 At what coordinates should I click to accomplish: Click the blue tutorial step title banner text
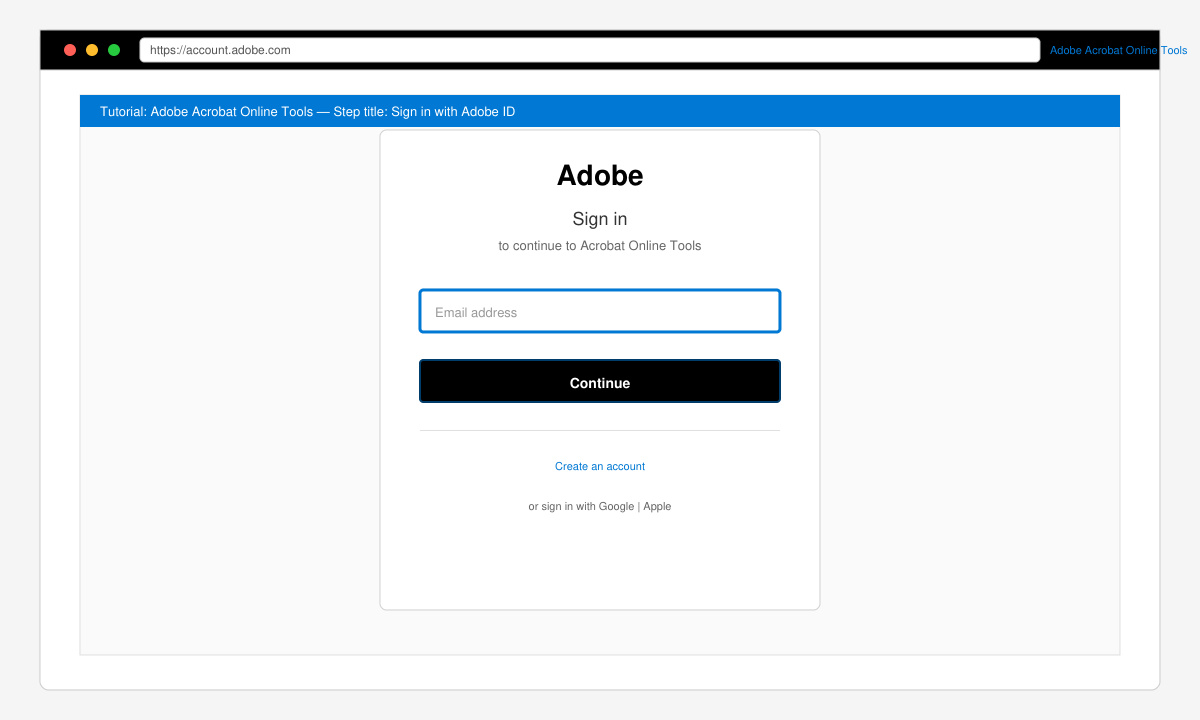(x=308, y=111)
